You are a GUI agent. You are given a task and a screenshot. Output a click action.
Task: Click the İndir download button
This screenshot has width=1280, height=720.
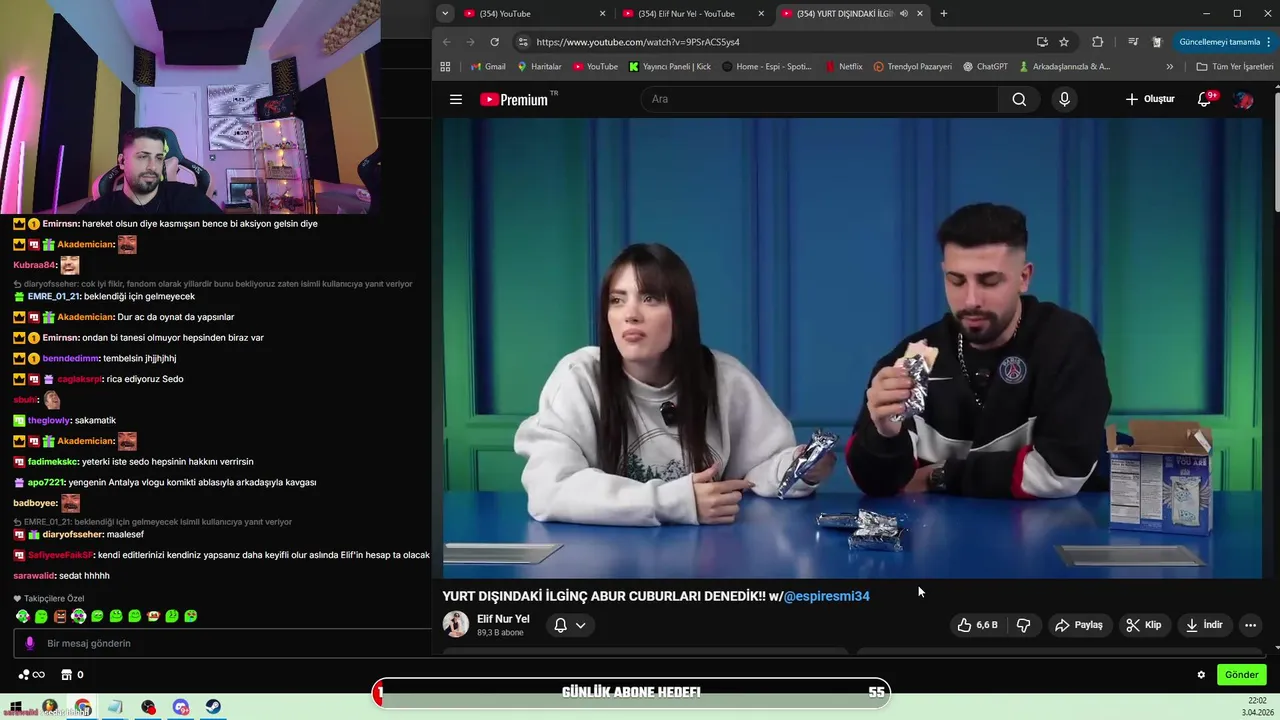[x=1204, y=625]
